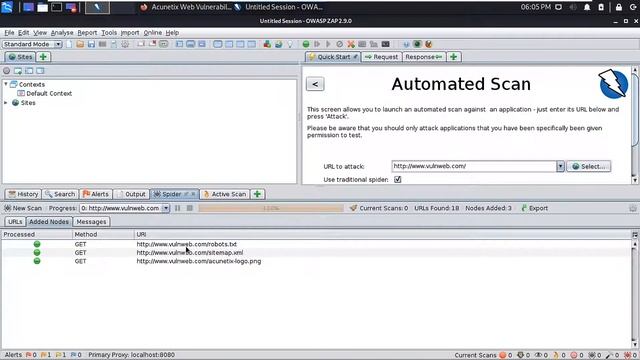This screenshot has width=640, height=360.
Task: Switch to the Output tab
Action: coord(131,194)
